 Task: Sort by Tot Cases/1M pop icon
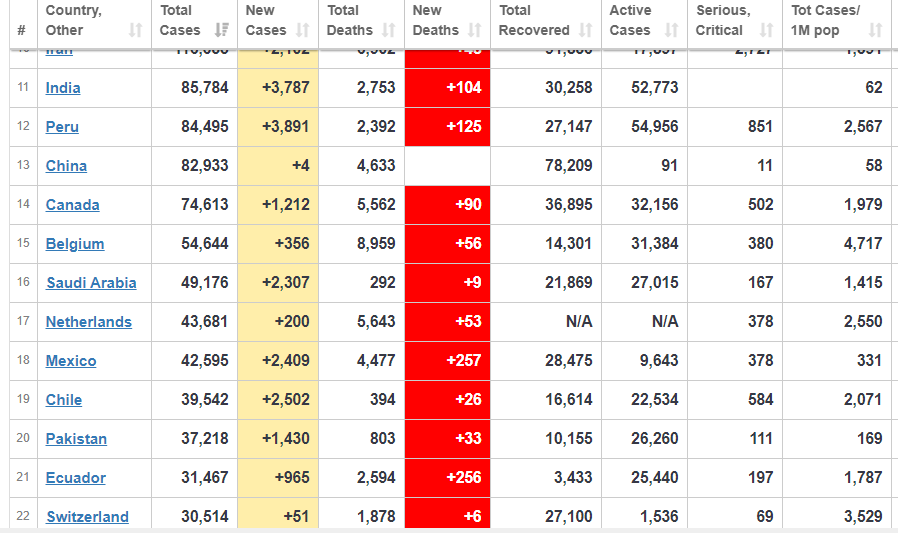[875, 30]
